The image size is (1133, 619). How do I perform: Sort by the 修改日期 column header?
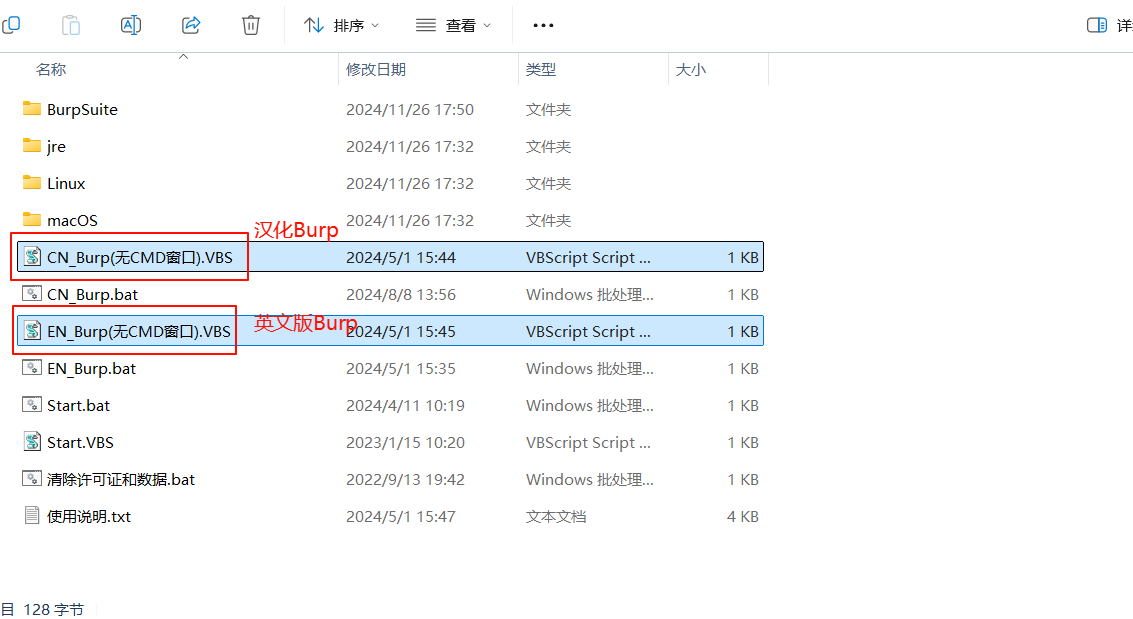click(376, 69)
